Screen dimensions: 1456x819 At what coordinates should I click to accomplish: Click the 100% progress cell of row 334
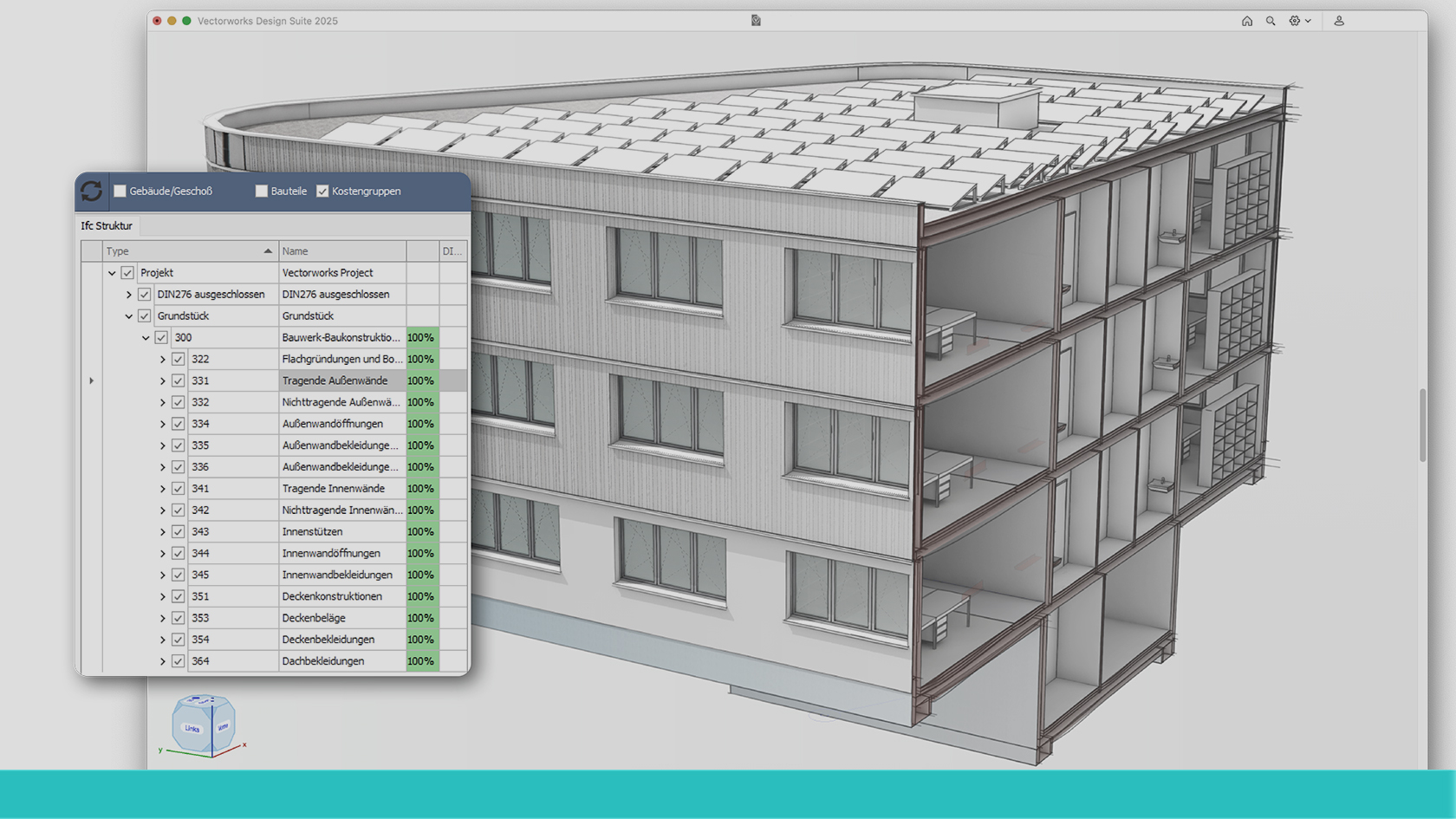tap(423, 424)
